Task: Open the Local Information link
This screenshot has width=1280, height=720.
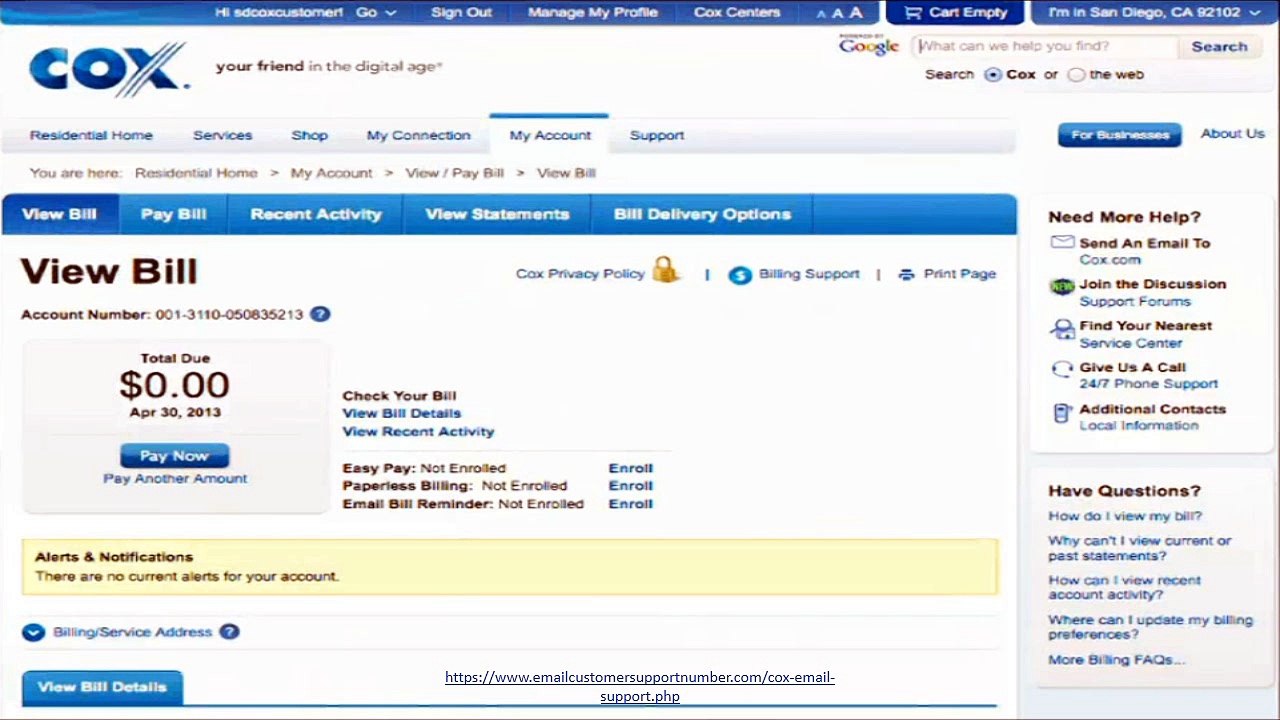Action: (x=1139, y=425)
